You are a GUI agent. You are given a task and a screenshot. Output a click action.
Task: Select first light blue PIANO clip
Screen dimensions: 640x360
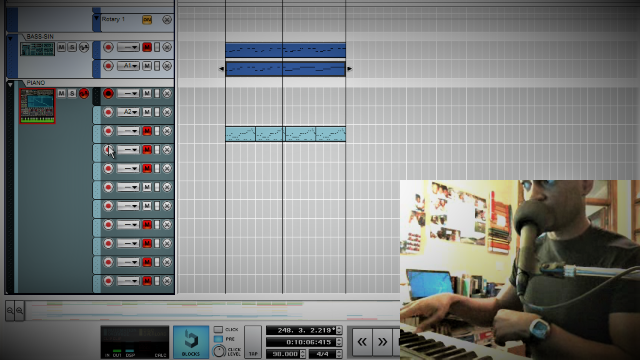[x=240, y=134]
